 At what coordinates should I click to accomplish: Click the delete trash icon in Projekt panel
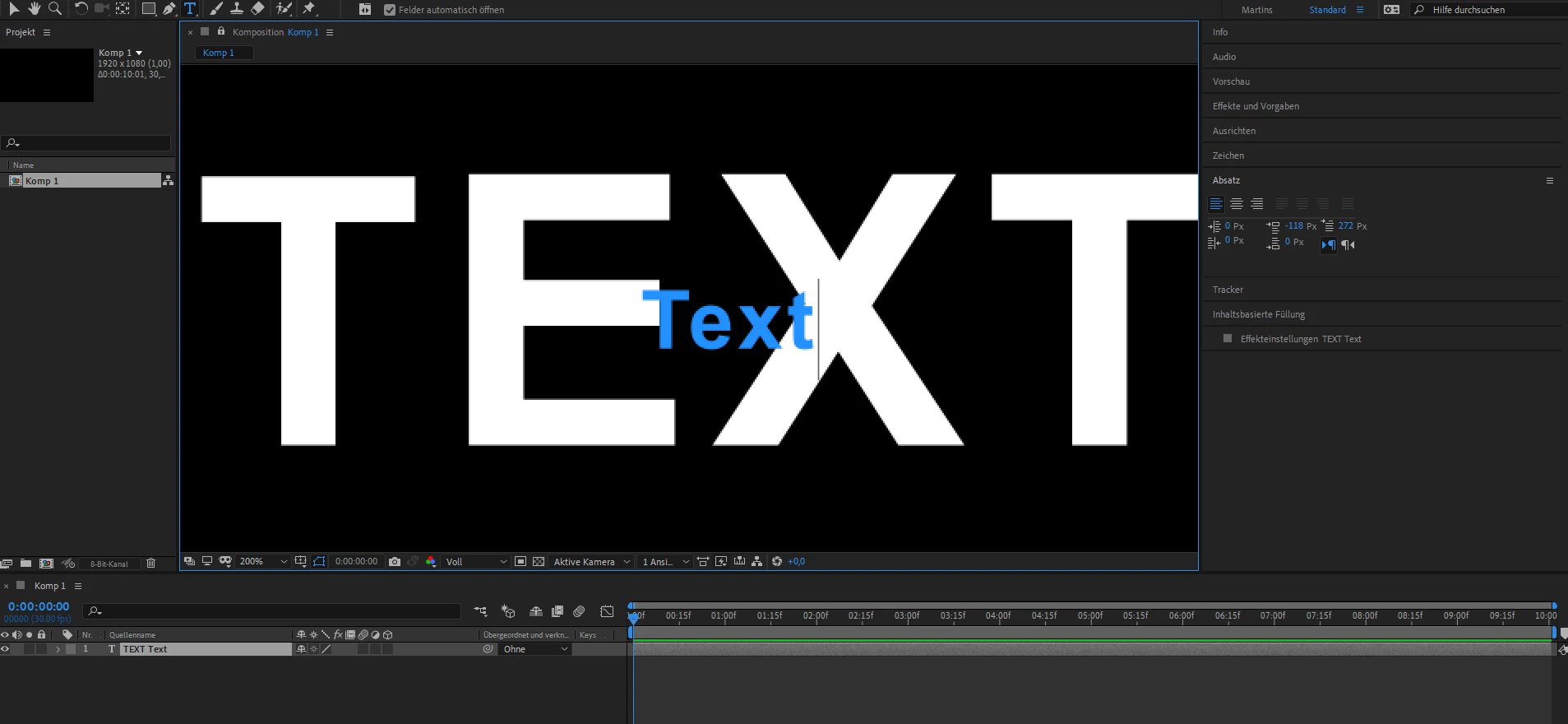point(150,564)
